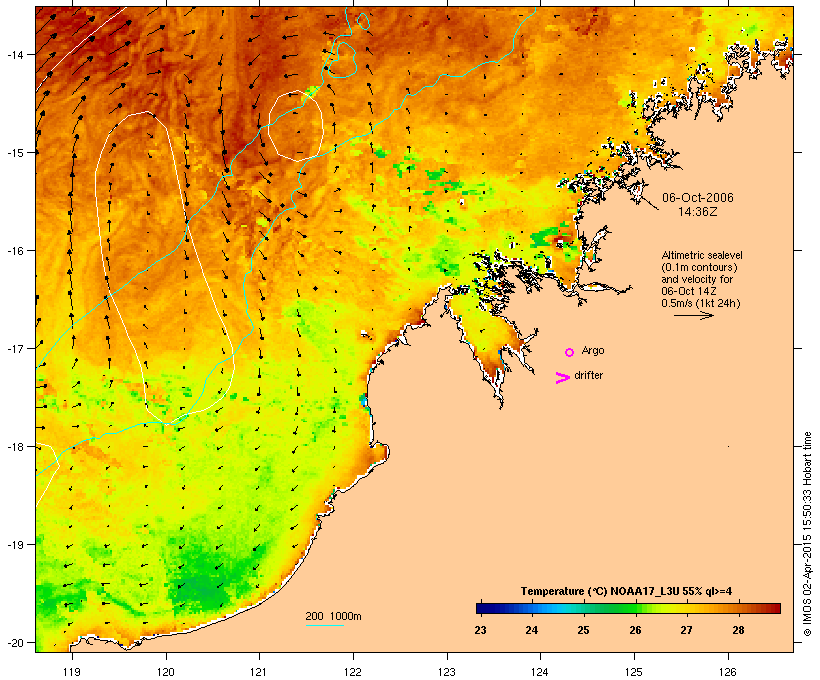The width and height of the screenshot is (820, 680).
Task: Click the '06-Oct-2006' date label
Action: point(698,198)
